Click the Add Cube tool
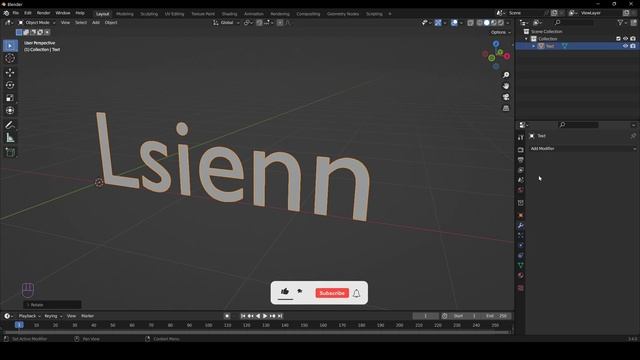Image resolution: width=640 pixels, height=360 pixels. pyautogui.click(x=10, y=153)
